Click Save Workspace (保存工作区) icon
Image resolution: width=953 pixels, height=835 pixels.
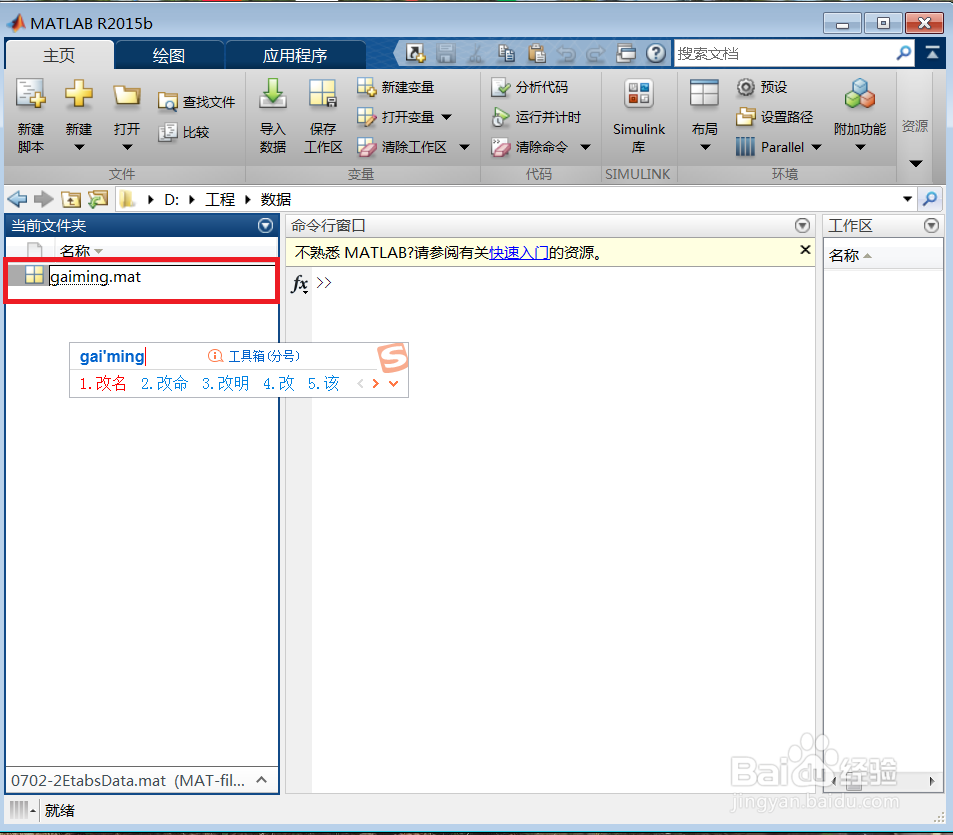click(323, 94)
